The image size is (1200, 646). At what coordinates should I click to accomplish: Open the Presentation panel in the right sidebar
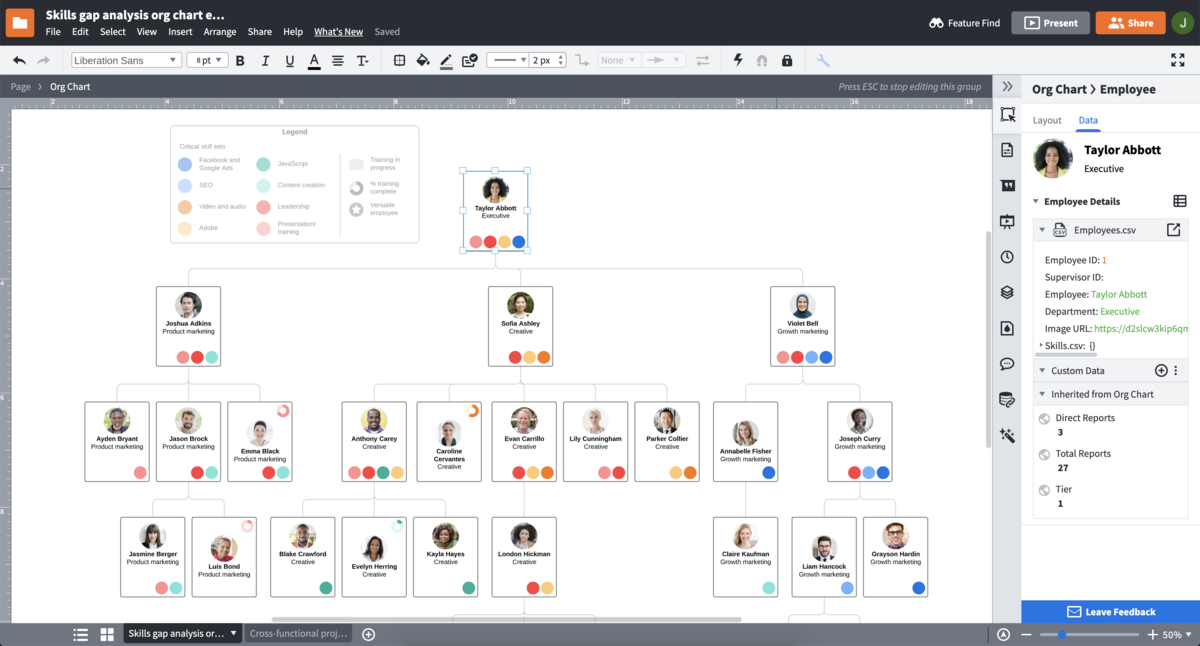coord(1007,221)
